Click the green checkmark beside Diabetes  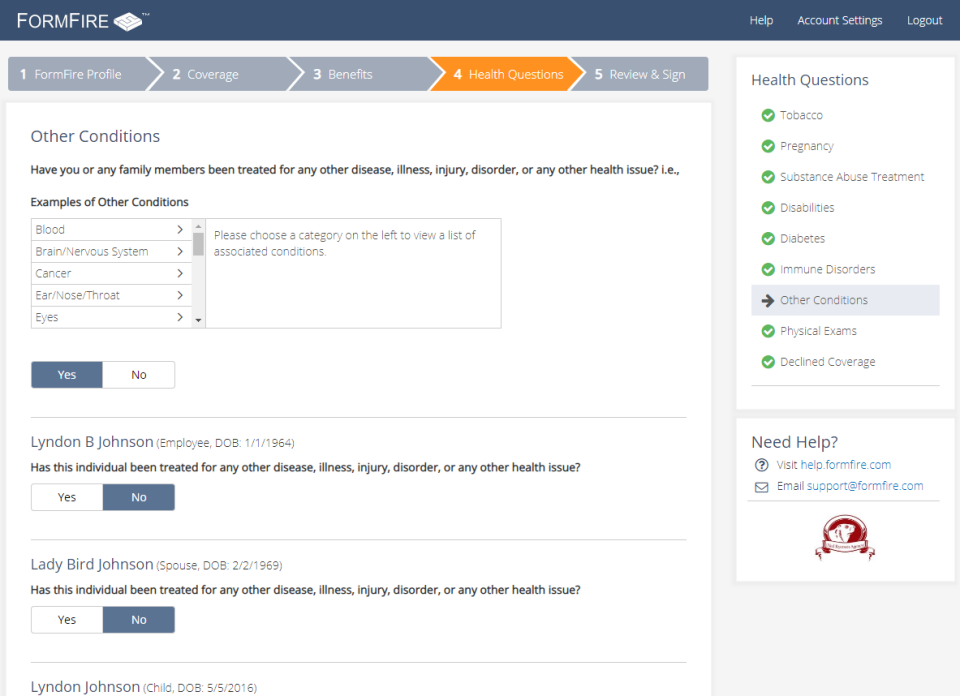coord(768,239)
